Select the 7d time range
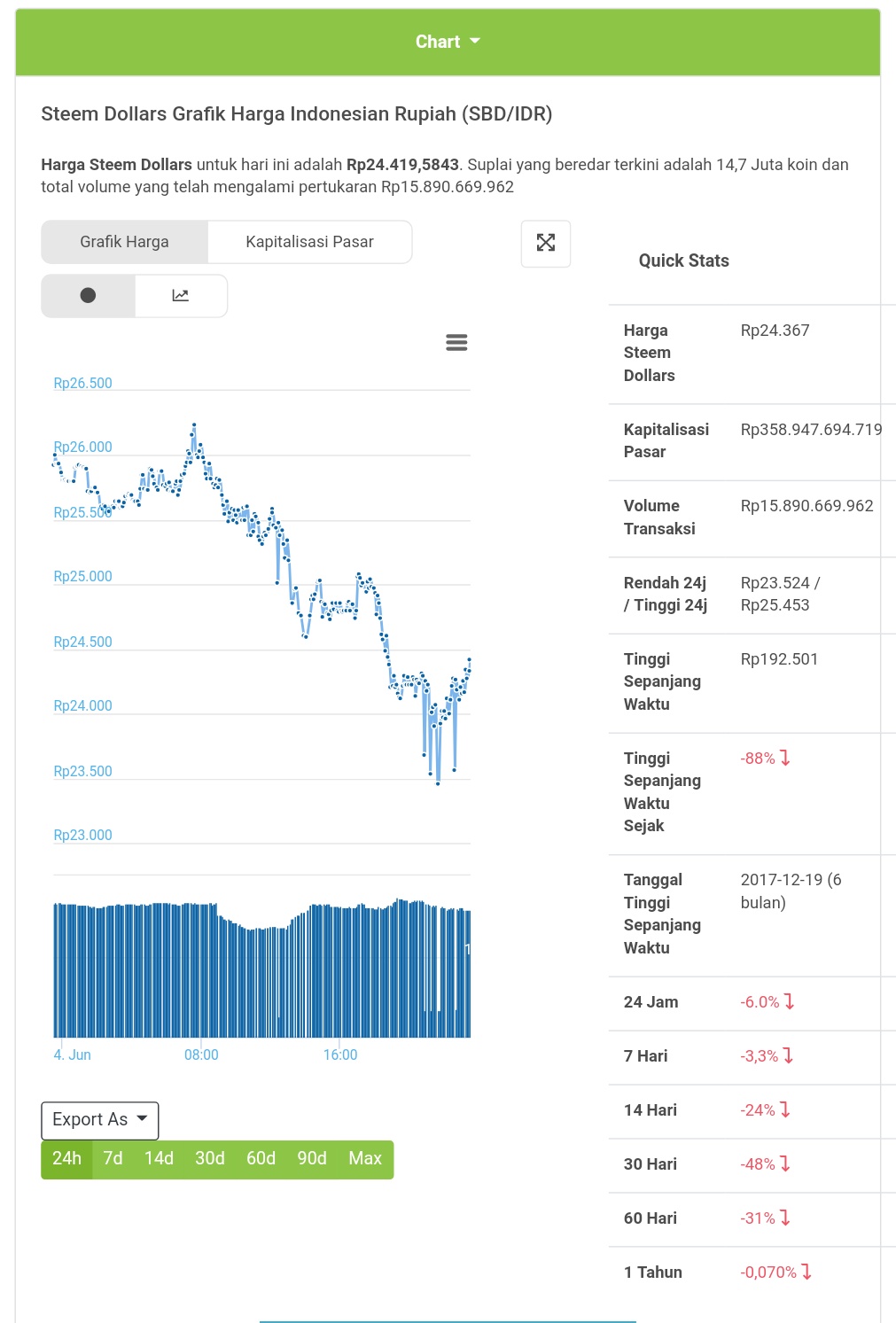This screenshot has width=896, height=1323. (x=113, y=1159)
